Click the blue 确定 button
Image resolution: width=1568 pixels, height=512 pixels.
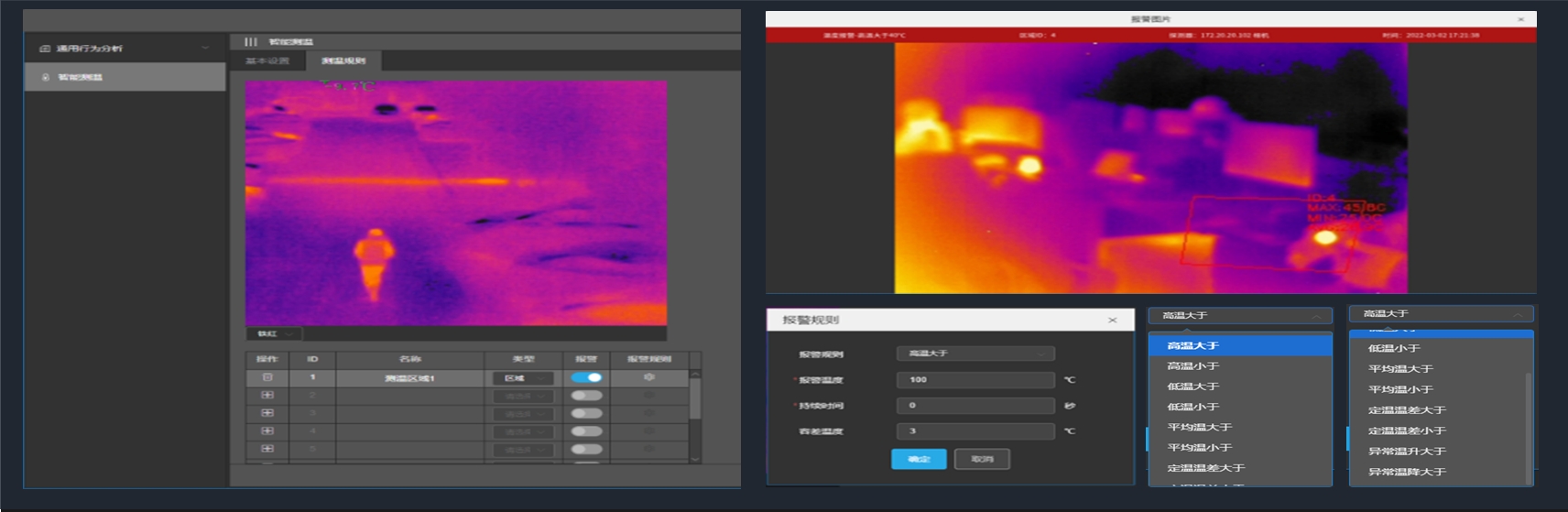coord(918,459)
